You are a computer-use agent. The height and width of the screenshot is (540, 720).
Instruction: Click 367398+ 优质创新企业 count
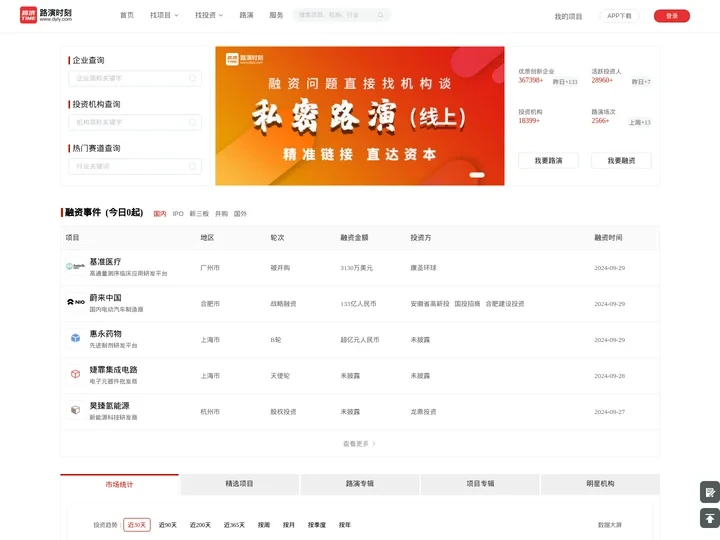pyautogui.click(x=530, y=80)
